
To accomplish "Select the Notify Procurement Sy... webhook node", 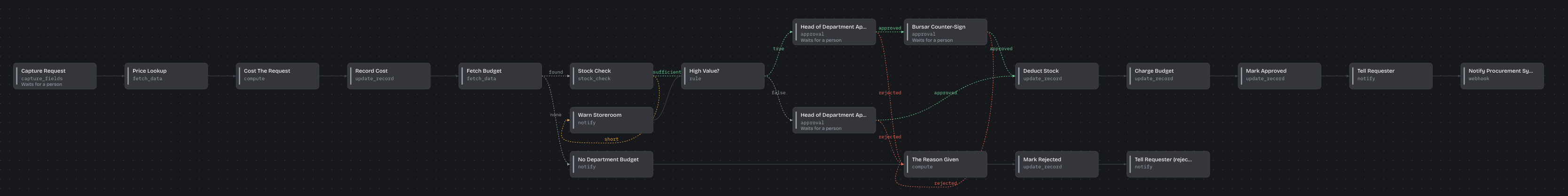I will [1503, 76].
